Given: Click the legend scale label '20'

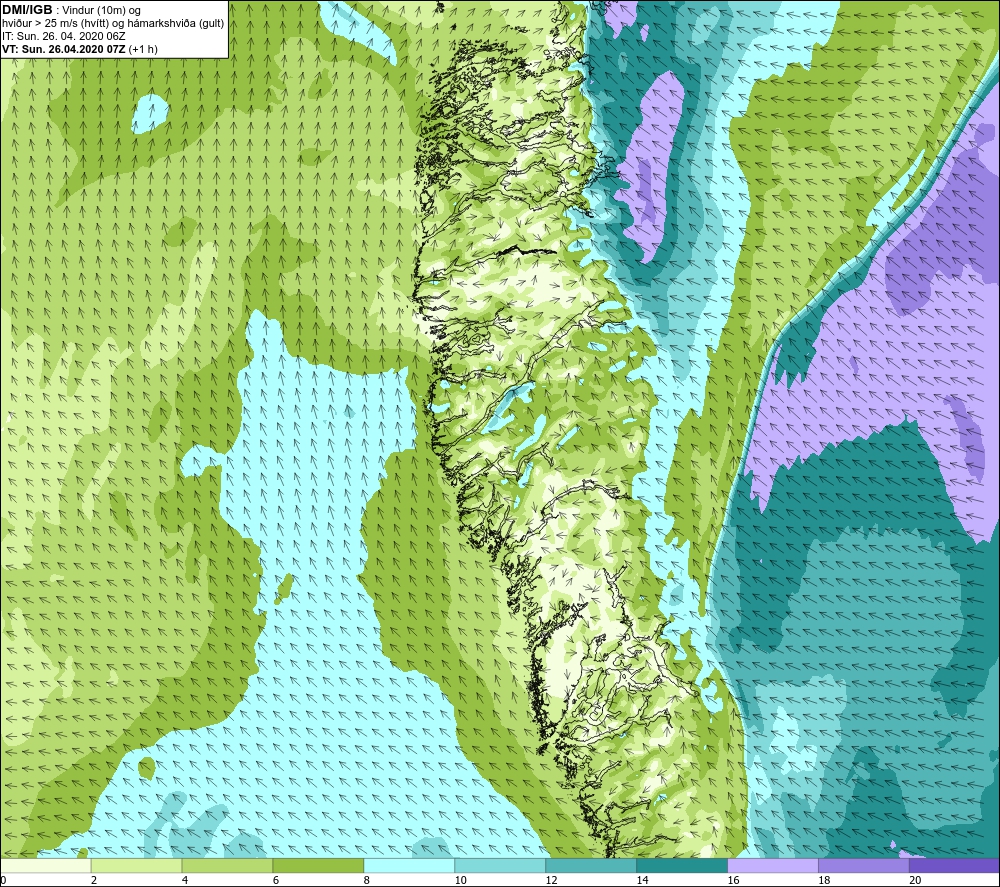Looking at the screenshot, I should (x=915, y=880).
